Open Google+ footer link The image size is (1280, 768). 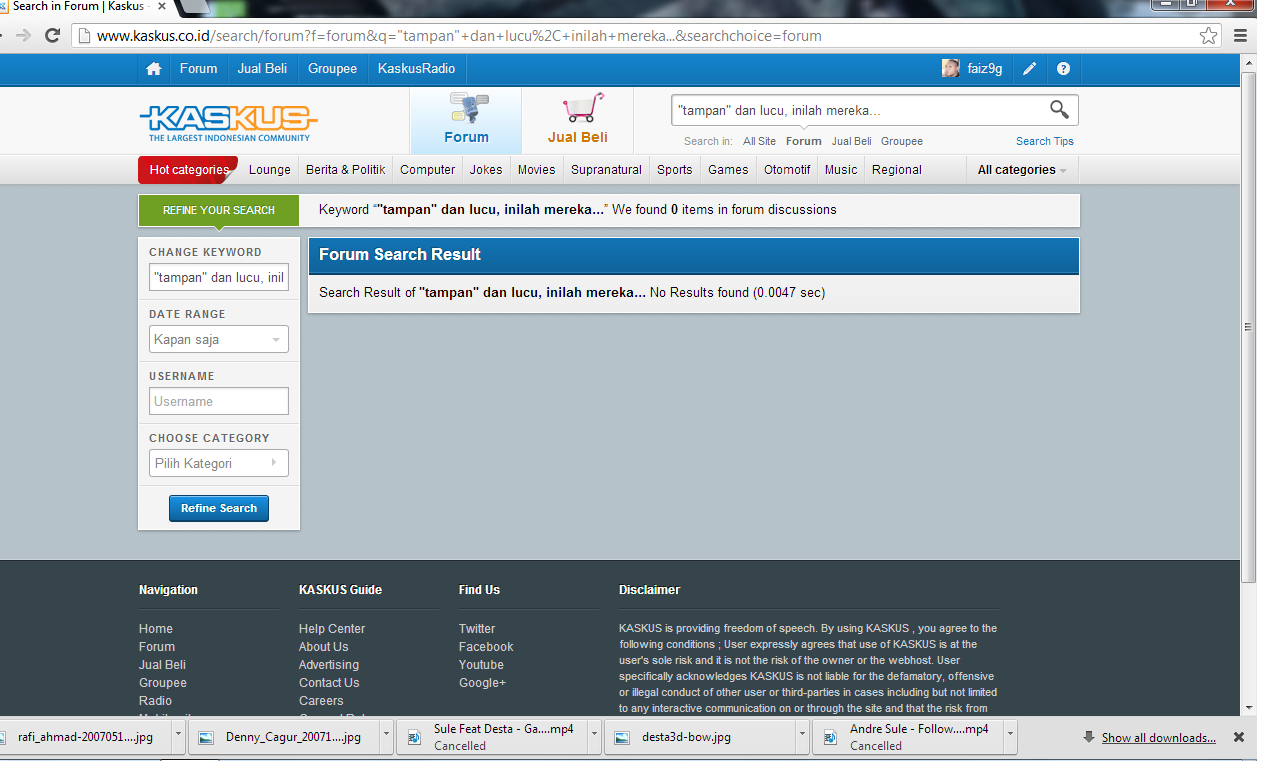(483, 683)
